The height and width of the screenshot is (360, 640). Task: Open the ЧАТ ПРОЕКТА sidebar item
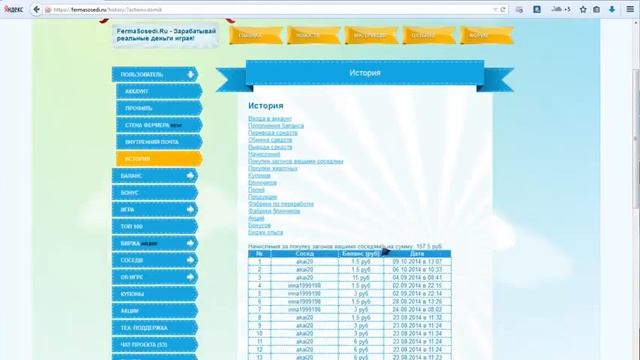click(155, 344)
